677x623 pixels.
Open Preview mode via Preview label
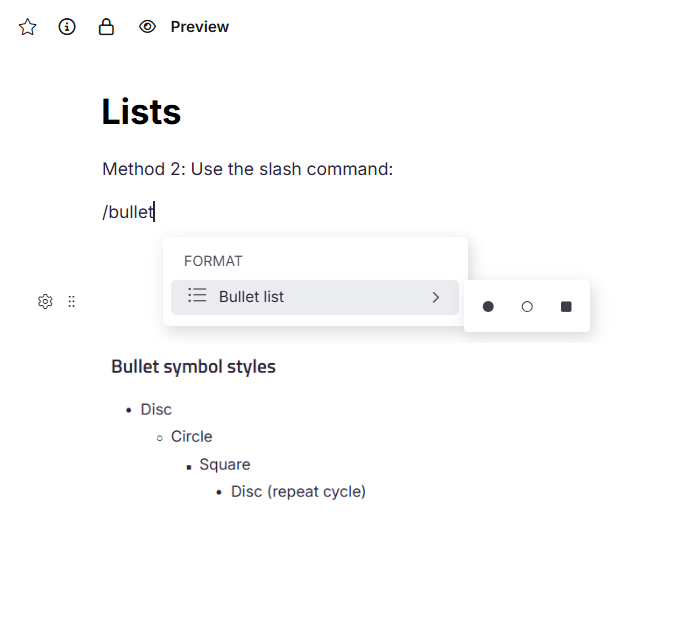[x=199, y=27]
